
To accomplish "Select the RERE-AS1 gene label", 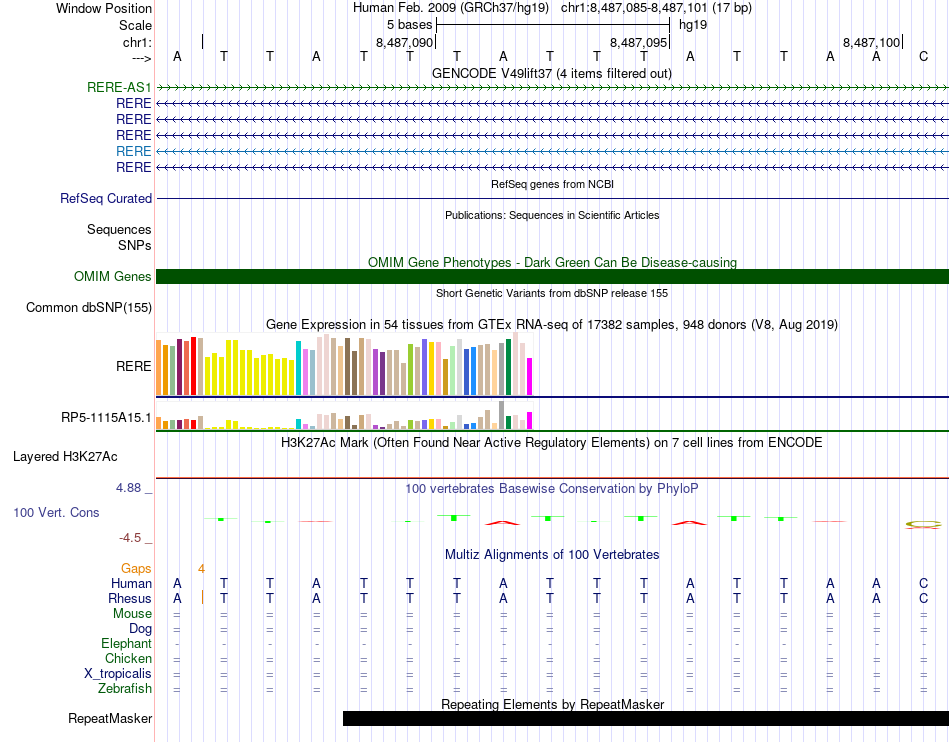I will coord(119,87).
